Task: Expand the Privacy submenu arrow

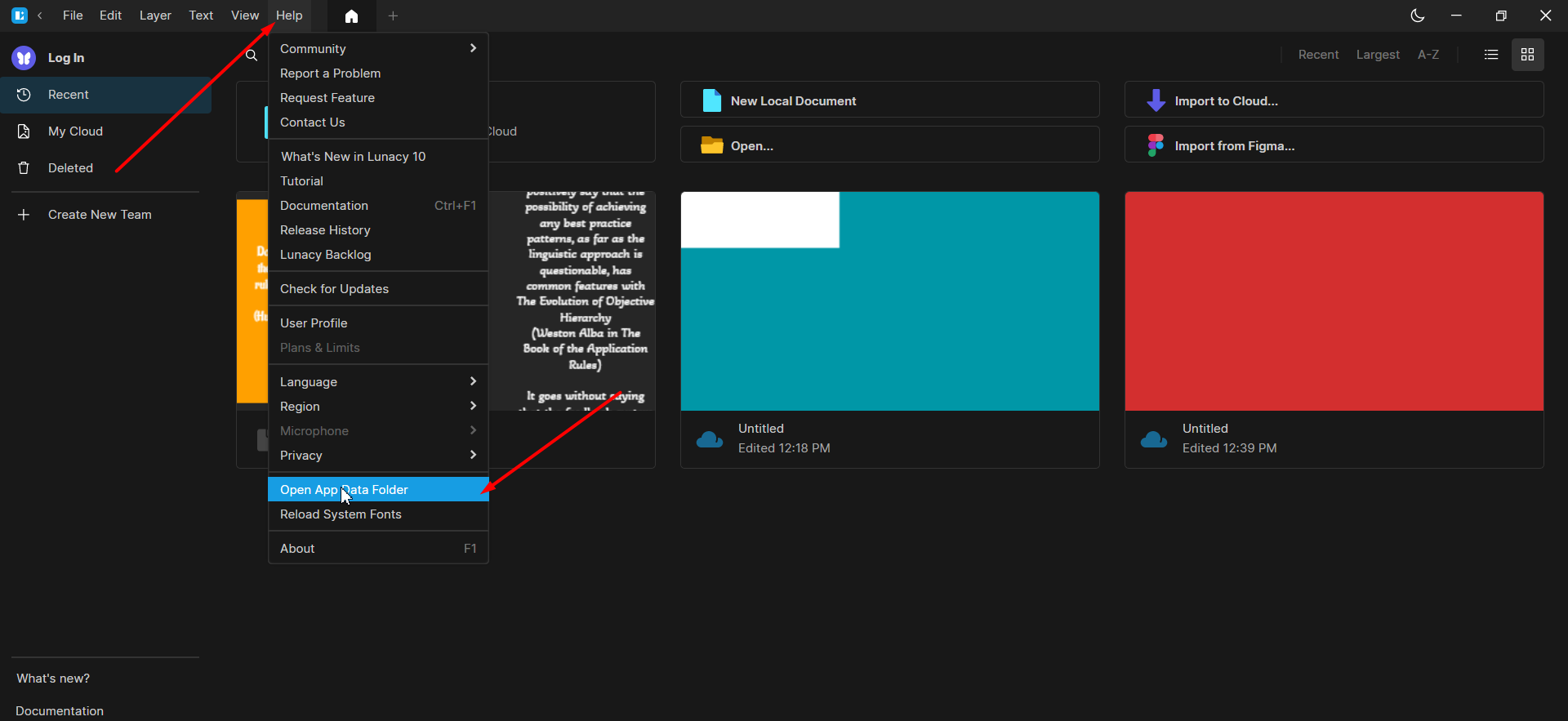Action: pos(473,455)
